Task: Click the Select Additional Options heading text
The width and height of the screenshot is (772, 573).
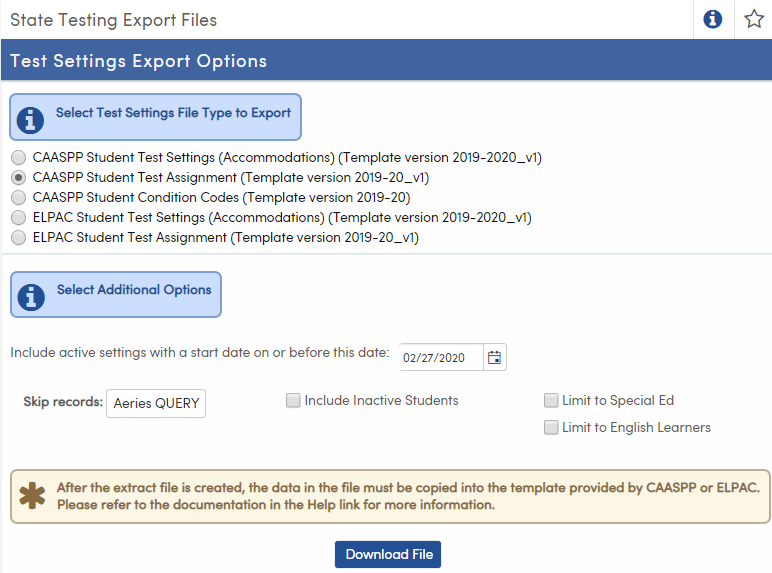Action: [134, 289]
